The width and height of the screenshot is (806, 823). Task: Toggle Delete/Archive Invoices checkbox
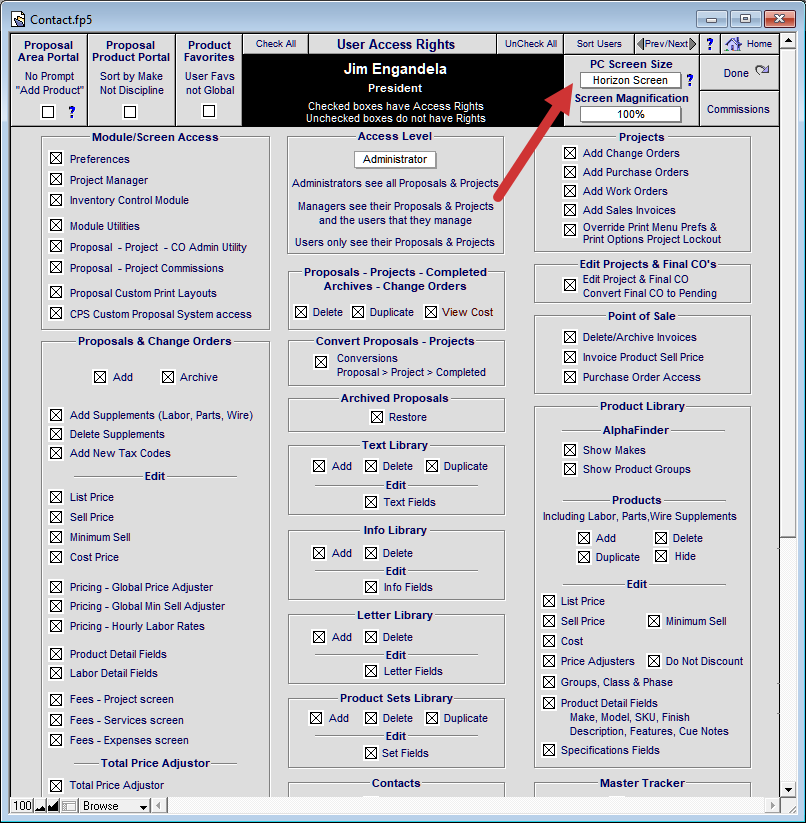[570, 337]
